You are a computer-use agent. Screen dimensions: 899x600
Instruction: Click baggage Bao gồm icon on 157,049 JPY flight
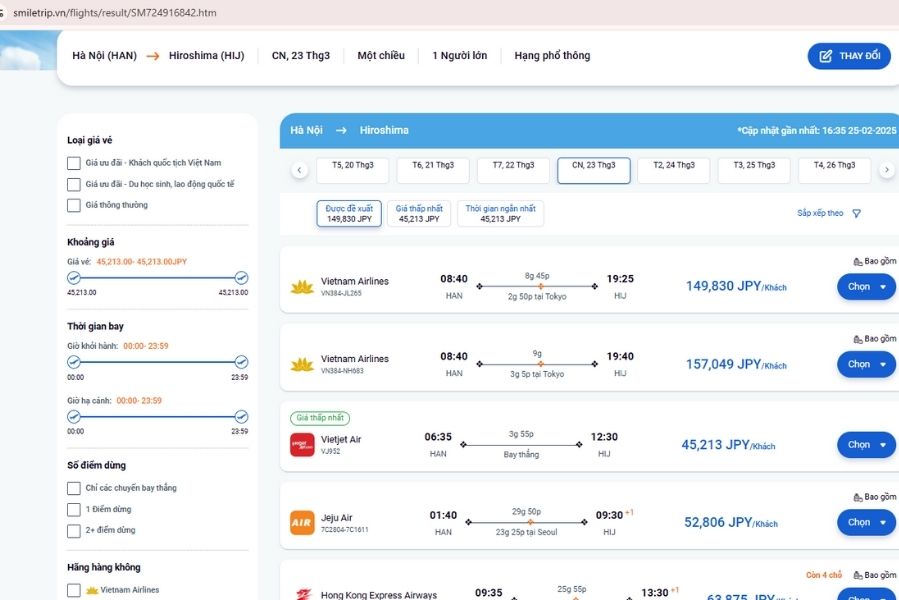[x=858, y=339]
